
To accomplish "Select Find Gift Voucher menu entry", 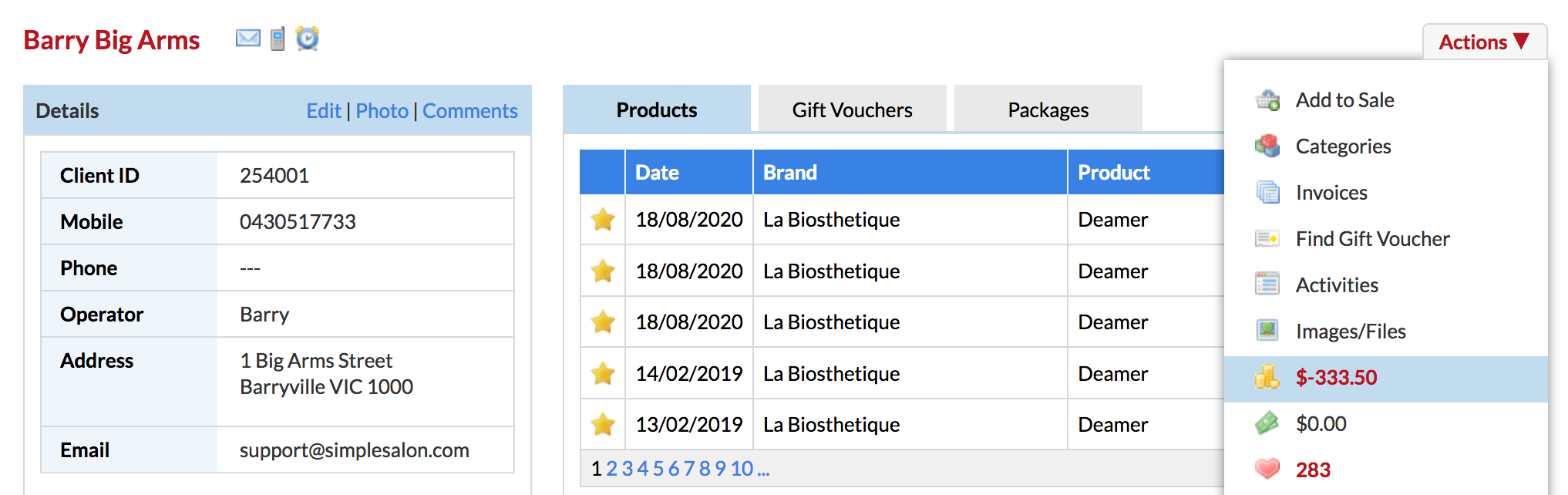I will coord(1386,239).
